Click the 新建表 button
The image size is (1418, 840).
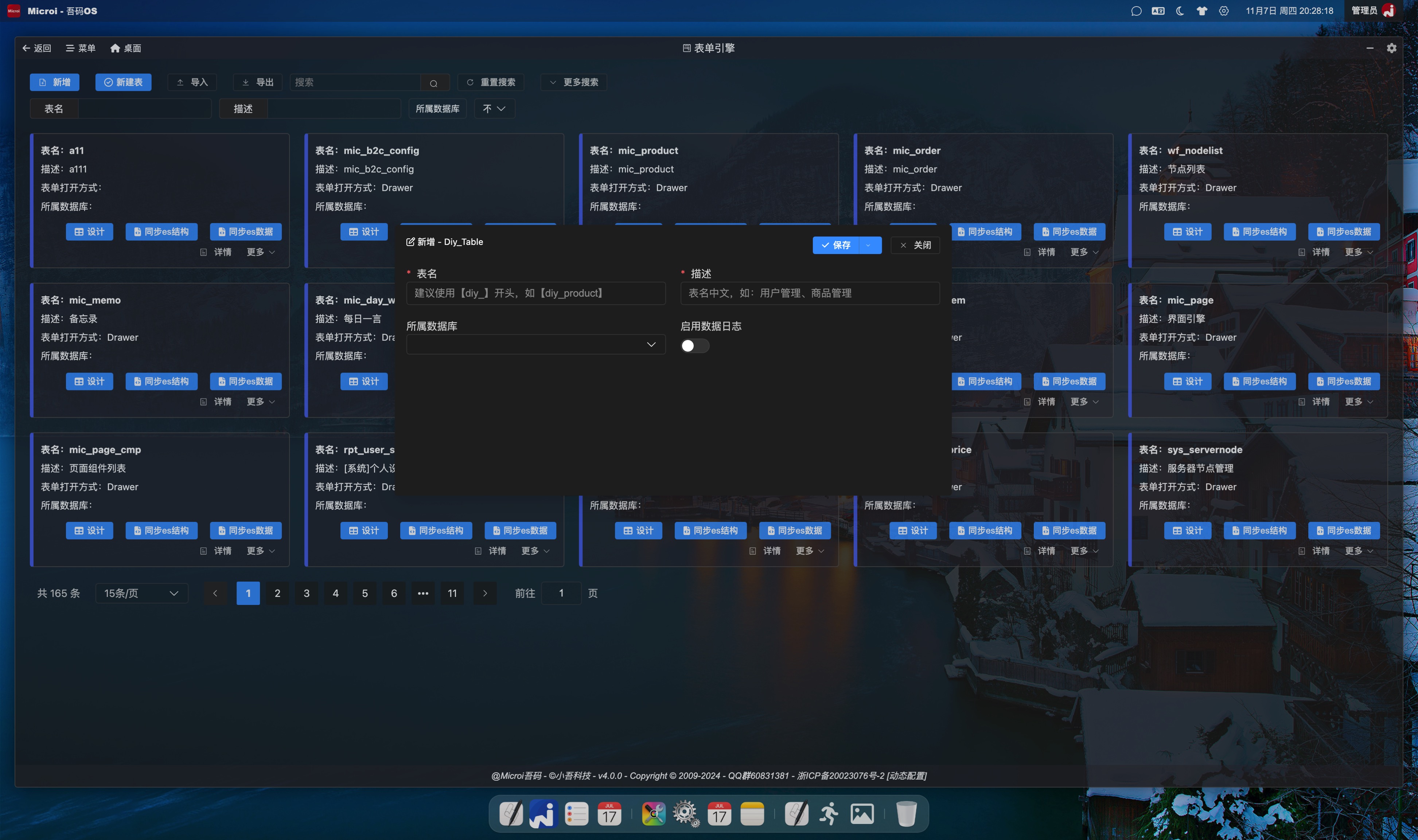click(124, 83)
